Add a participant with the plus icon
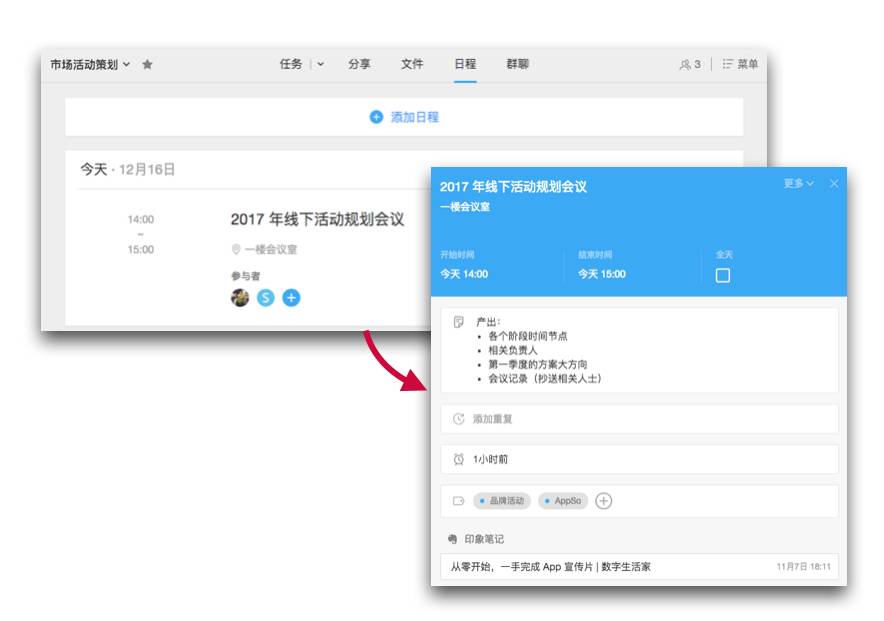This screenshot has width=884, height=621. (291, 298)
